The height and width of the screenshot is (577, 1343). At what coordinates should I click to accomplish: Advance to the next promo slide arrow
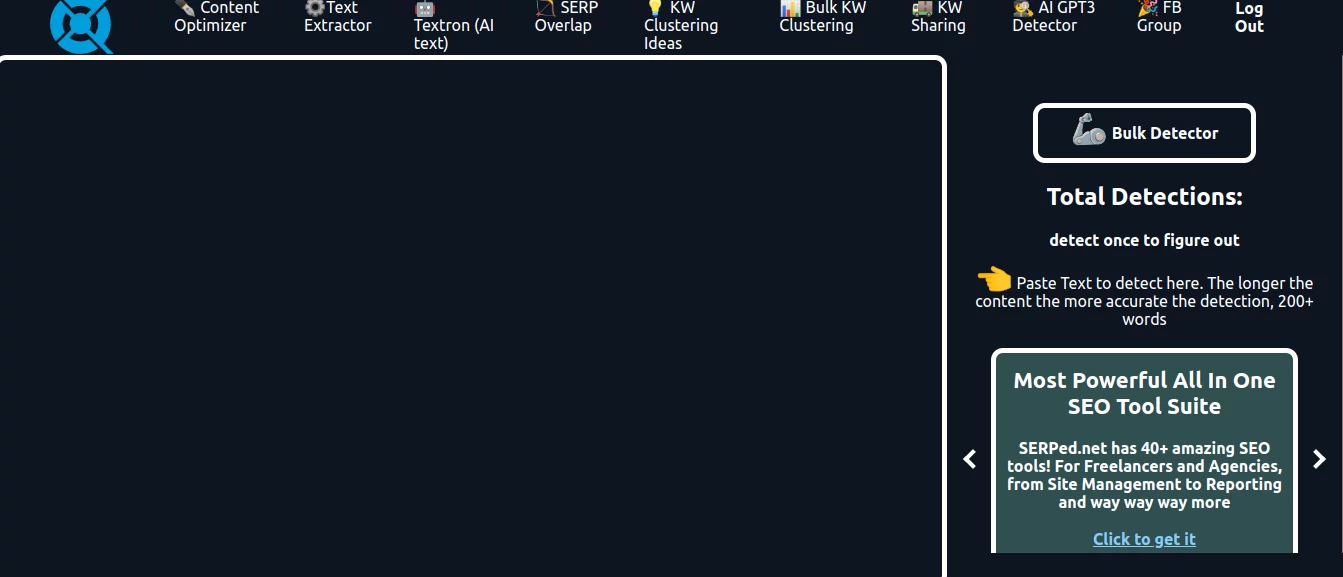[1319, 459]
